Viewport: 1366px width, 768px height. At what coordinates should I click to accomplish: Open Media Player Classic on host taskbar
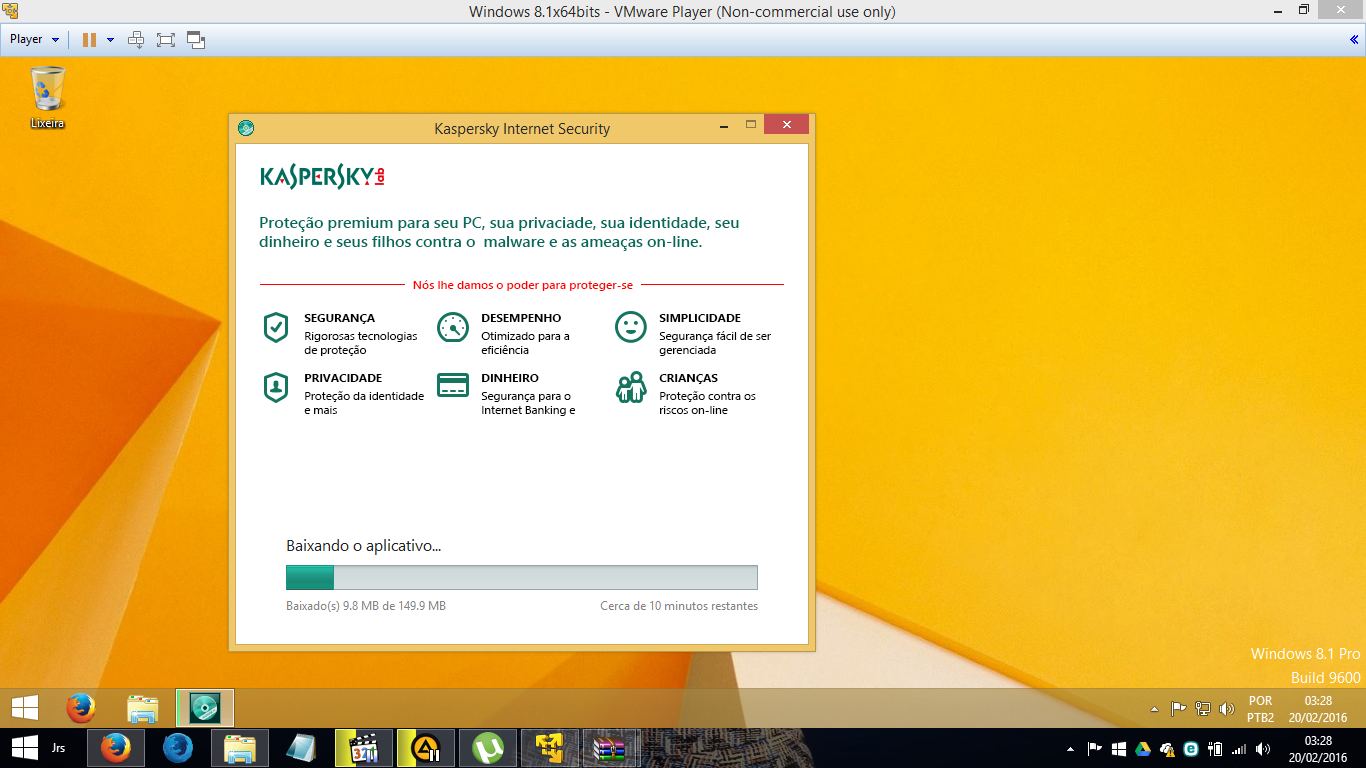[364, 748]
